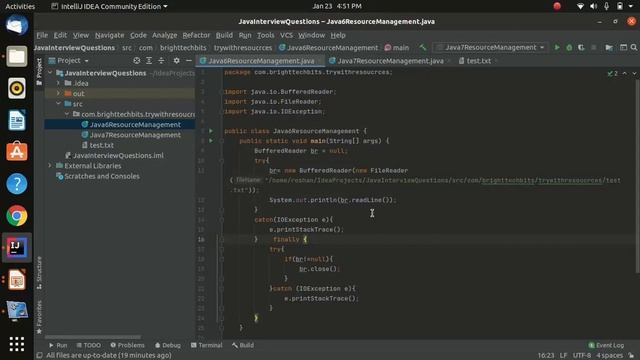Open Ubuntu Software from dock
The width and height of the screenshot is (640, 360).
pyautogui.click(x=17, y=152)
